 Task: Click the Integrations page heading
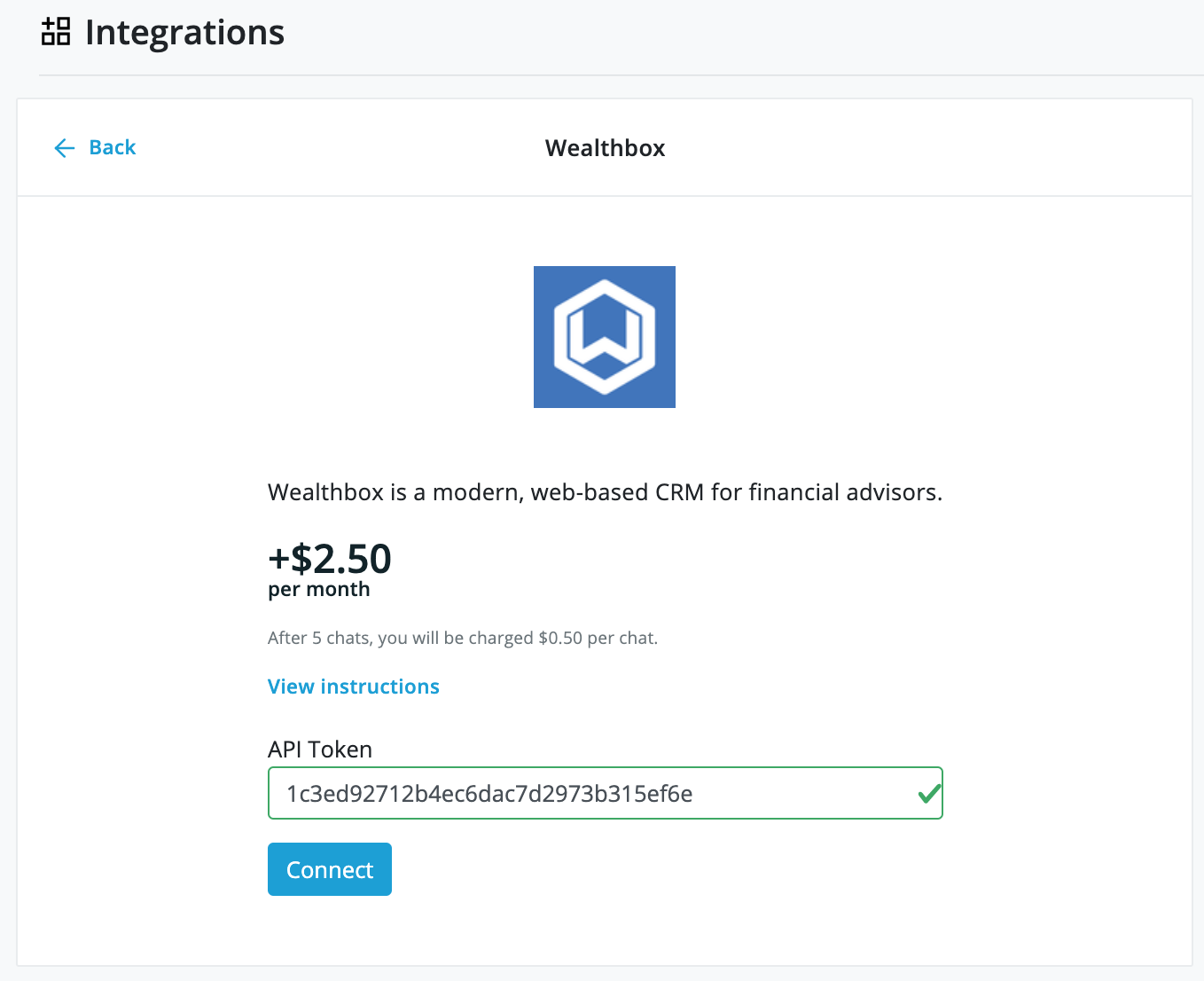(184, 33)
